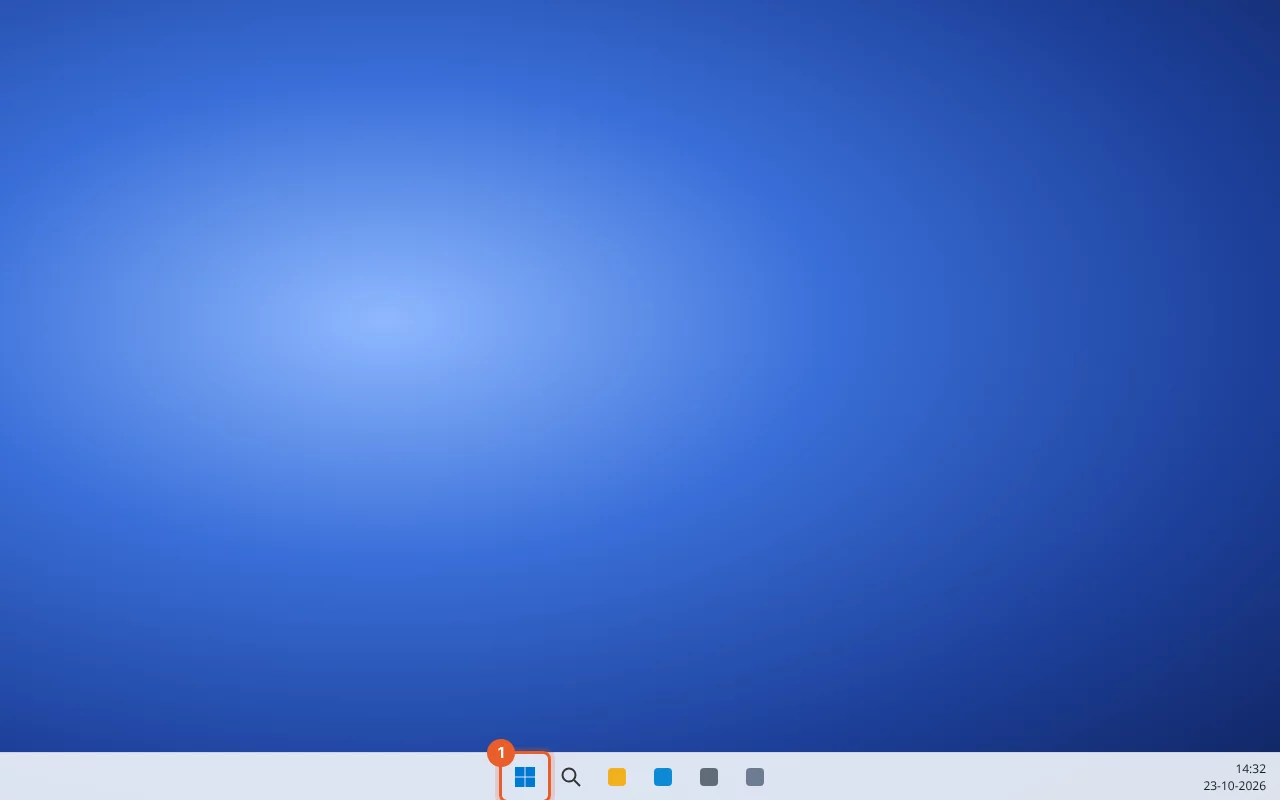Open the taskbar Search magnifier
1280x800 pixels.
[571, 777]
